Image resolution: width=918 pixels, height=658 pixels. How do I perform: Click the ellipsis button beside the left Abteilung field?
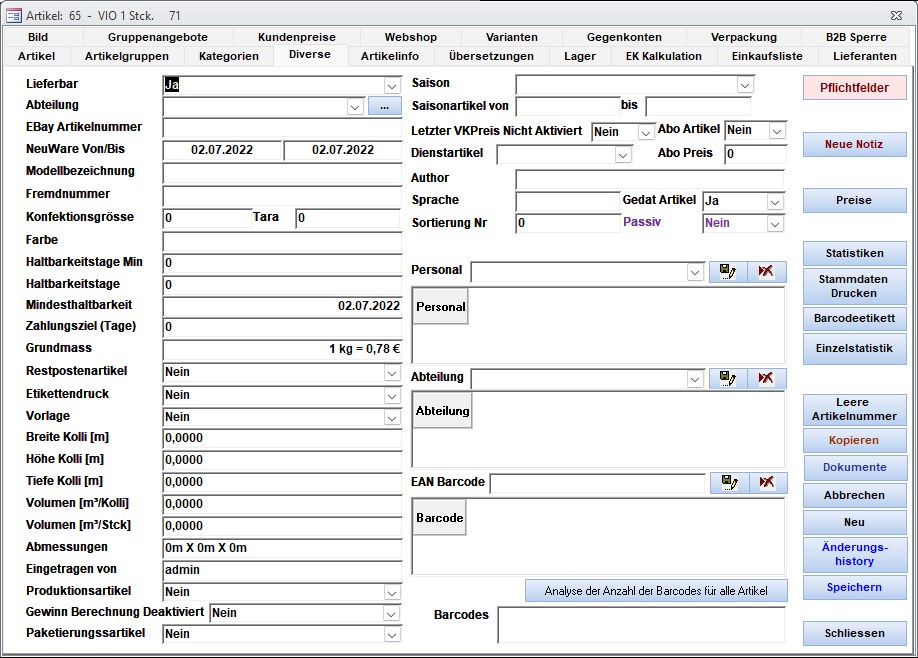(384, 106)
